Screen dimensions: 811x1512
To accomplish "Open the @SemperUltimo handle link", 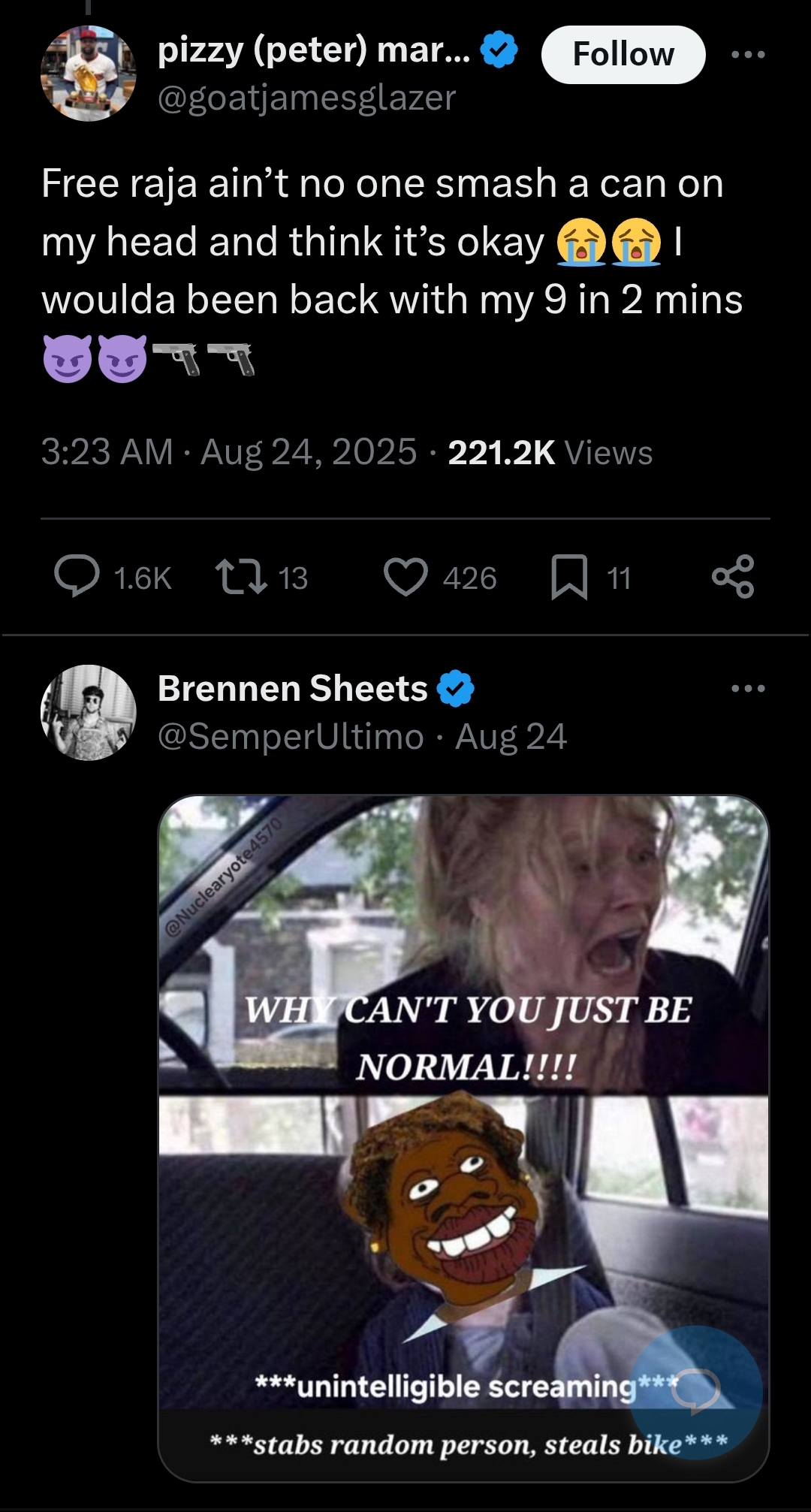I will pos(291,737).
